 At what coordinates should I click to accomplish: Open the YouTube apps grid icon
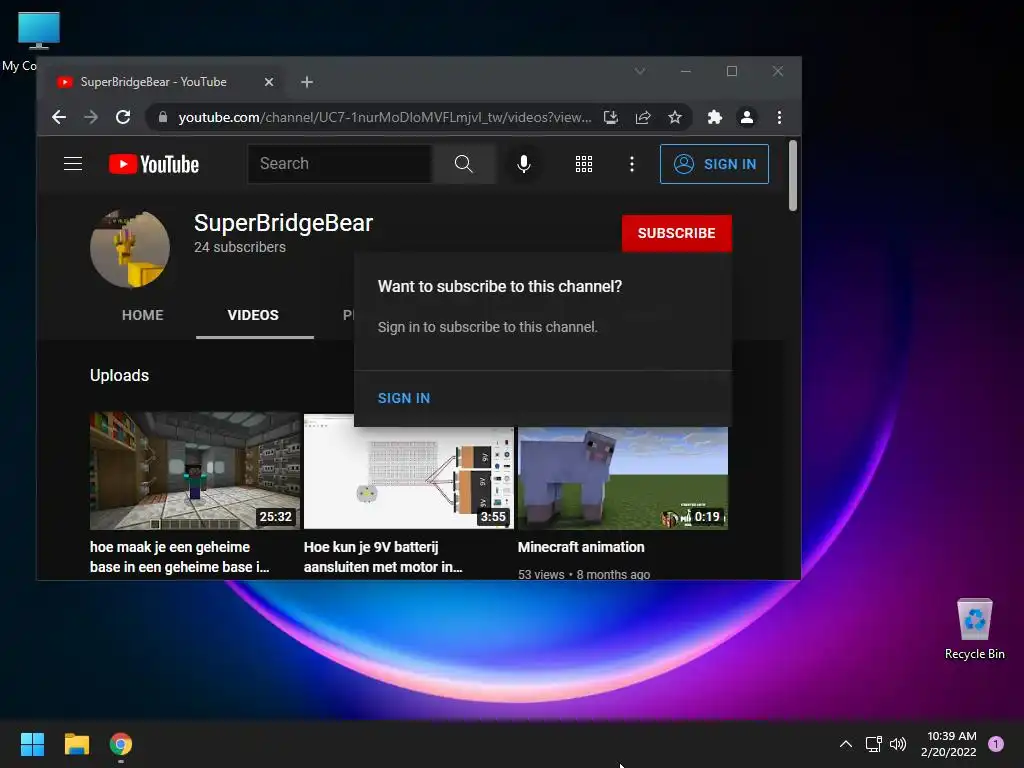584,164
